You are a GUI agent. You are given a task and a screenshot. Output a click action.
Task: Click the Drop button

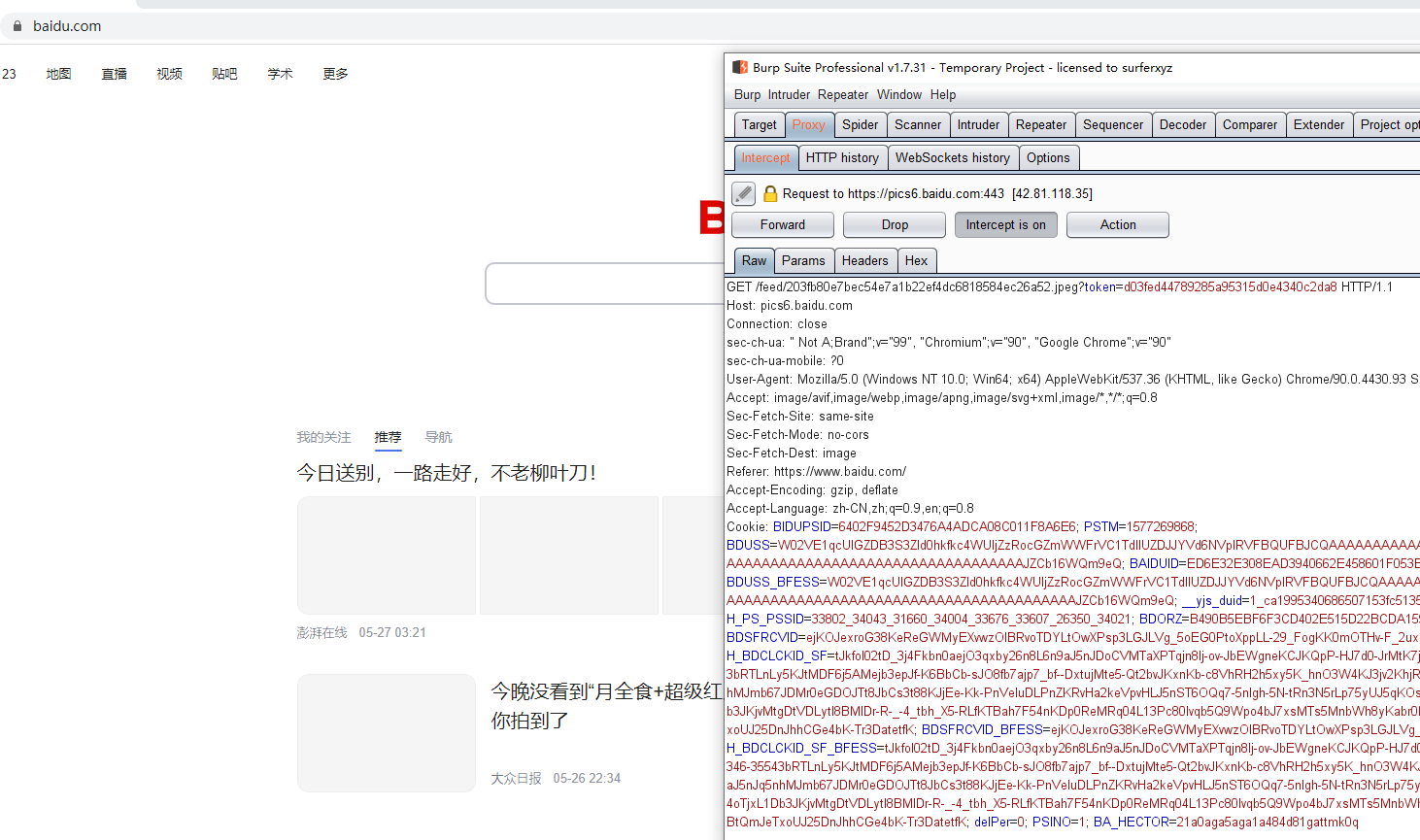[895, 224]
